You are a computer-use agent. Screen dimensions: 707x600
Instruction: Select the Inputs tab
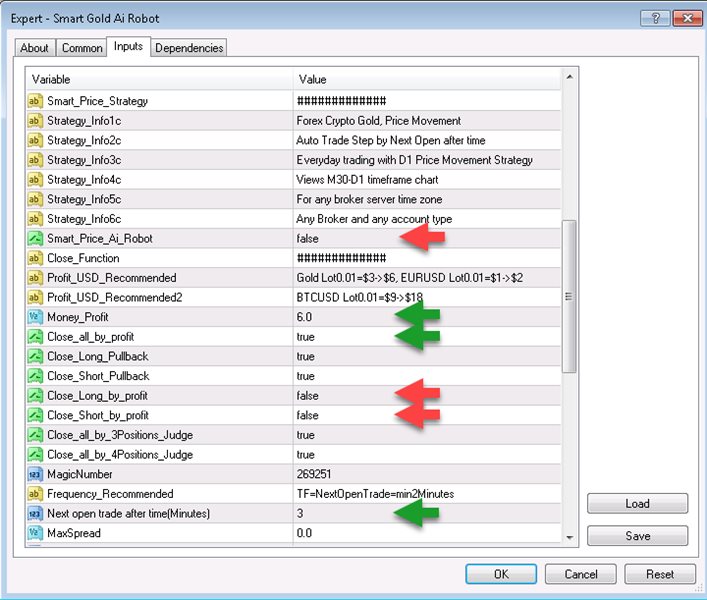click(128, 46)
